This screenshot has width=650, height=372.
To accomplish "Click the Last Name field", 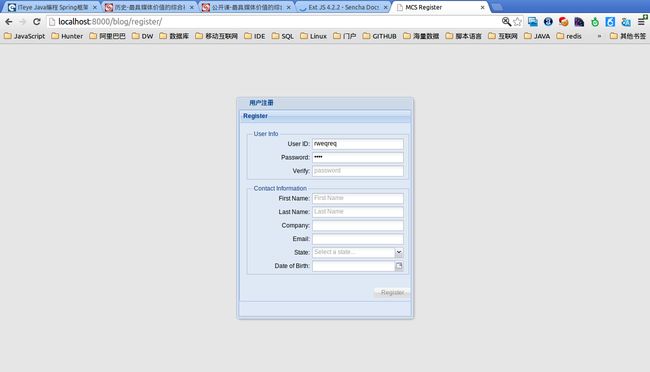I will [x=358, y=212].
